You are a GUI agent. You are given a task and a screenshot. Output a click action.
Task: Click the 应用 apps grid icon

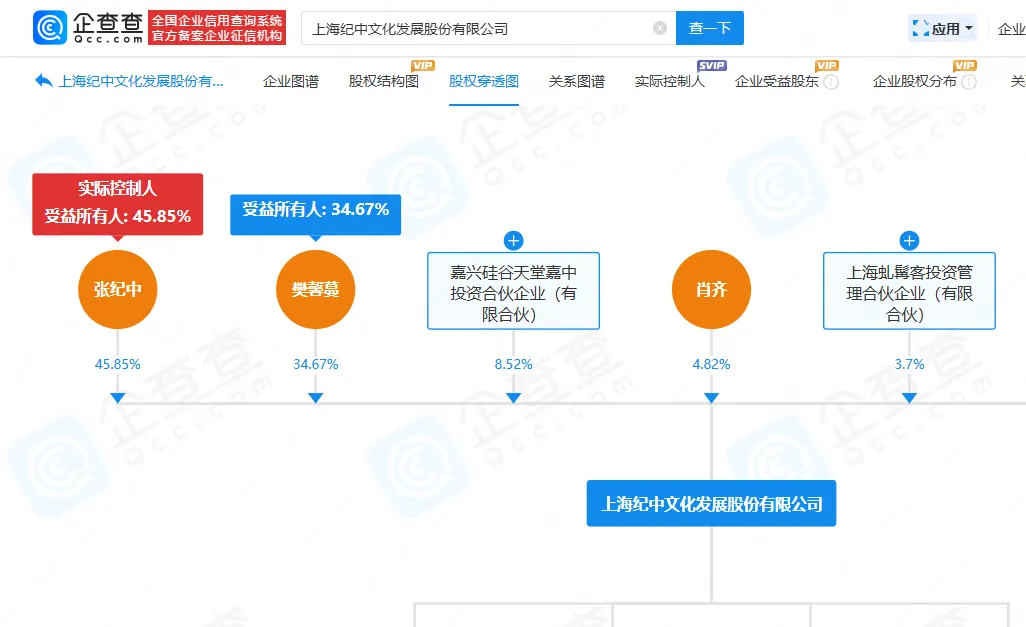pyautogui.click(x=919, y=29)
